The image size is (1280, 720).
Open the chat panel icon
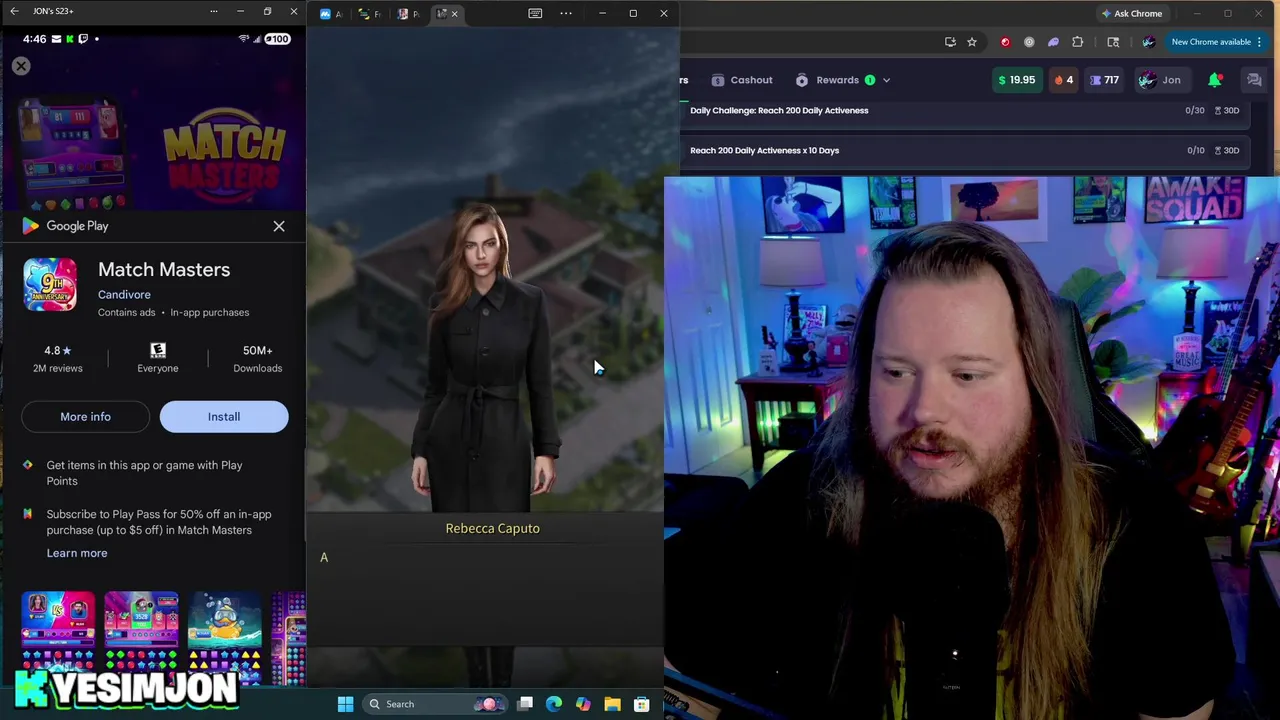(1254, 80)
